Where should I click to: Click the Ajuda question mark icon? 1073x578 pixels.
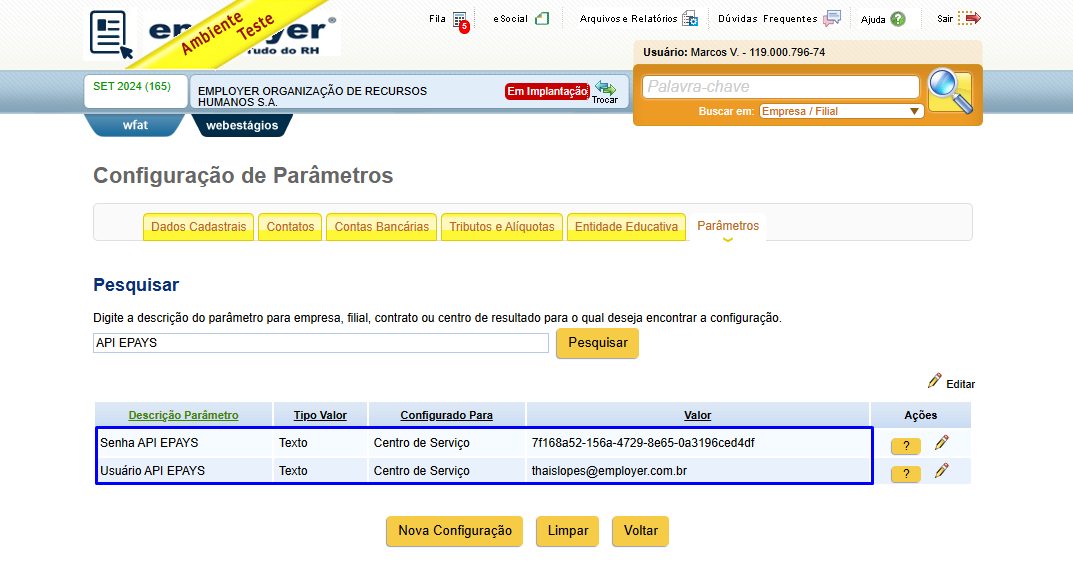[x=898, y=19]
